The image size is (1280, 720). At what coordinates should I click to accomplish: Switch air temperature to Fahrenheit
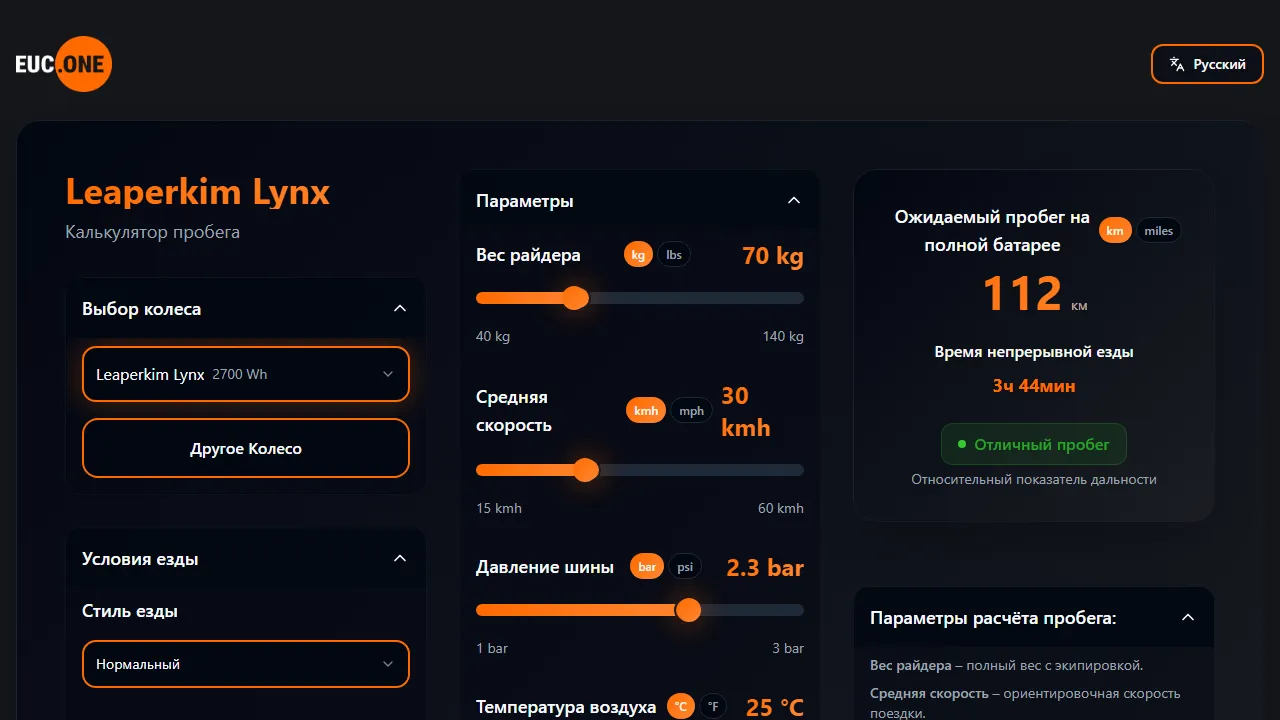(x=712, y=706)
